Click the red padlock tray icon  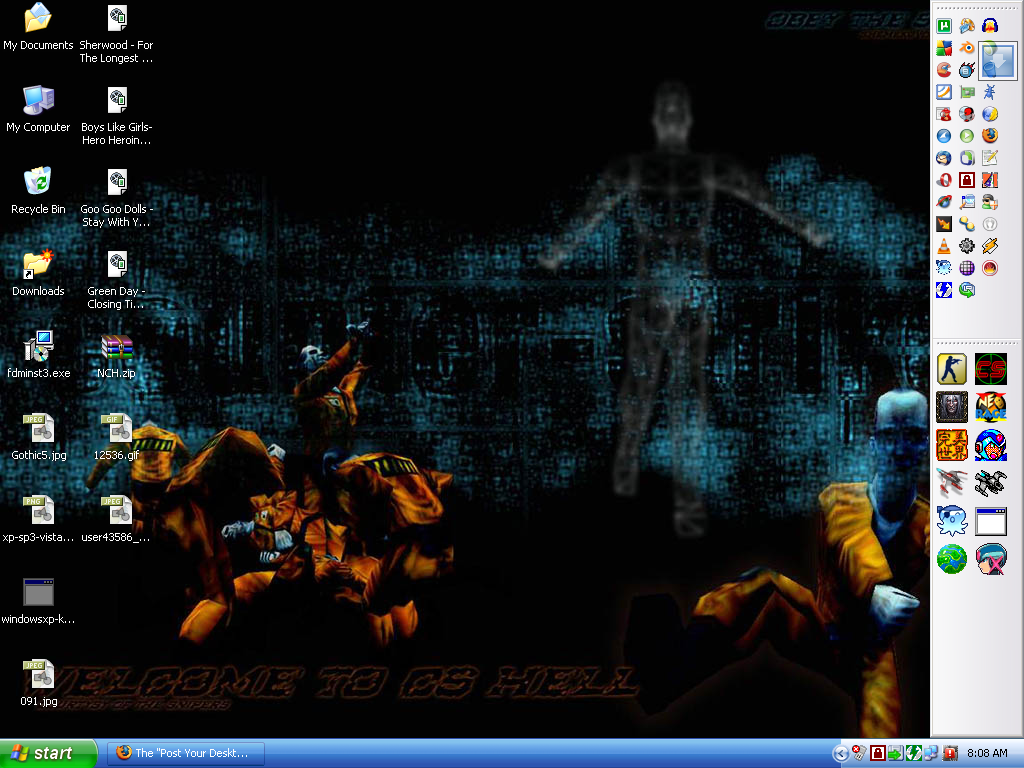coord(878,754)
